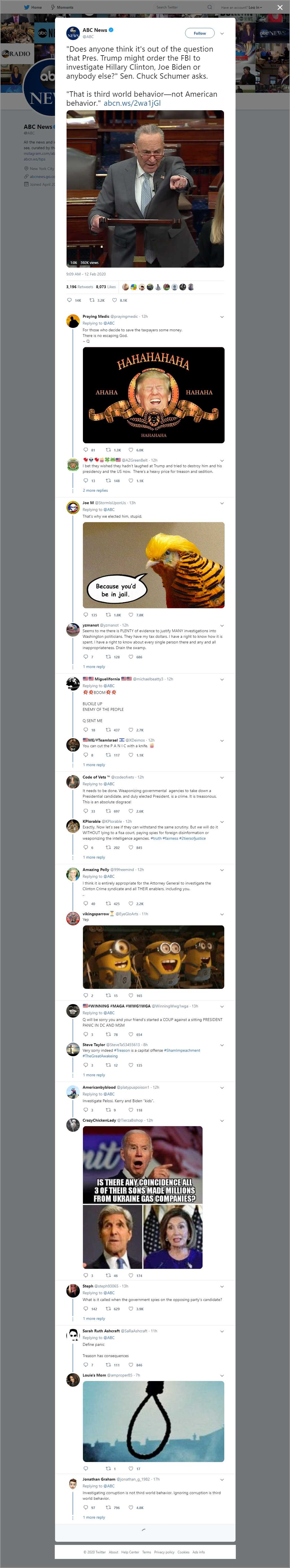Click the reply icon under ABC News tweet

point(69,300)
